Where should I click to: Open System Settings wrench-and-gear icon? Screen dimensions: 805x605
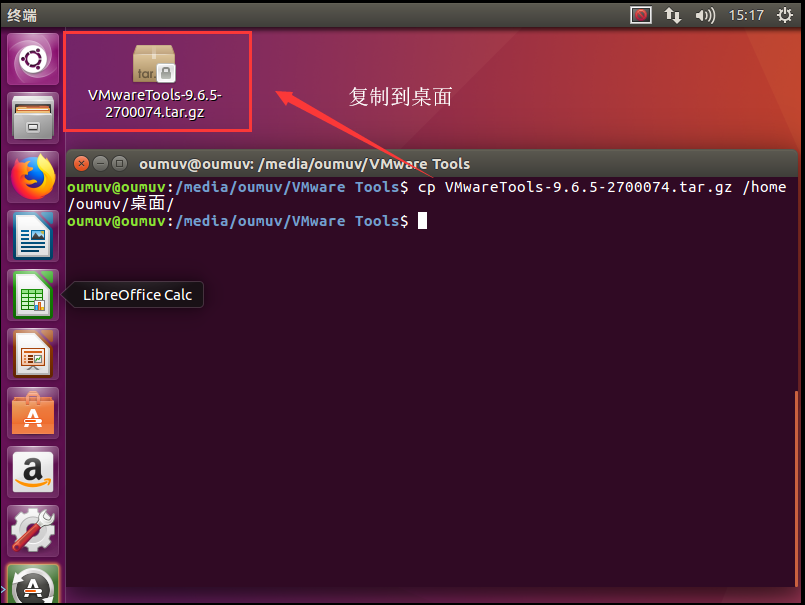(33, 531)
